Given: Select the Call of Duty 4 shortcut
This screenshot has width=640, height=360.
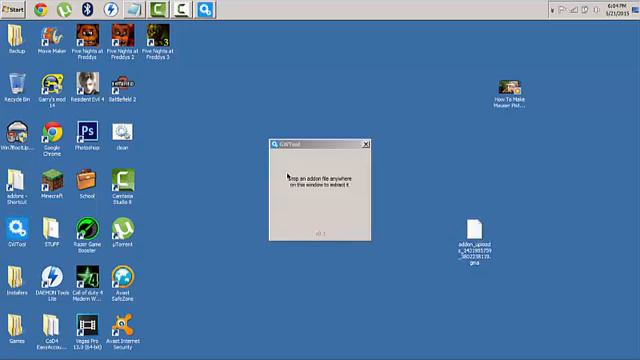Looking at the screenshot, I should (87, 283).
